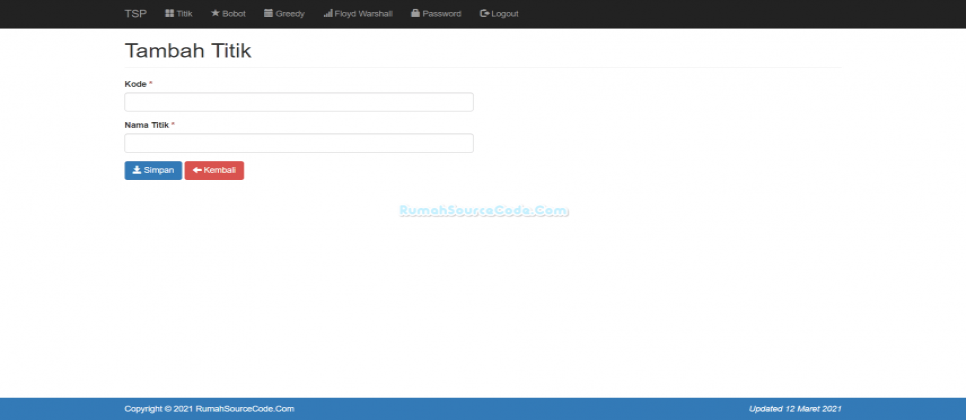
Task: Click the Copyright 2021 RumahSourceCode.Com footer text
Action: click(209, 408)
